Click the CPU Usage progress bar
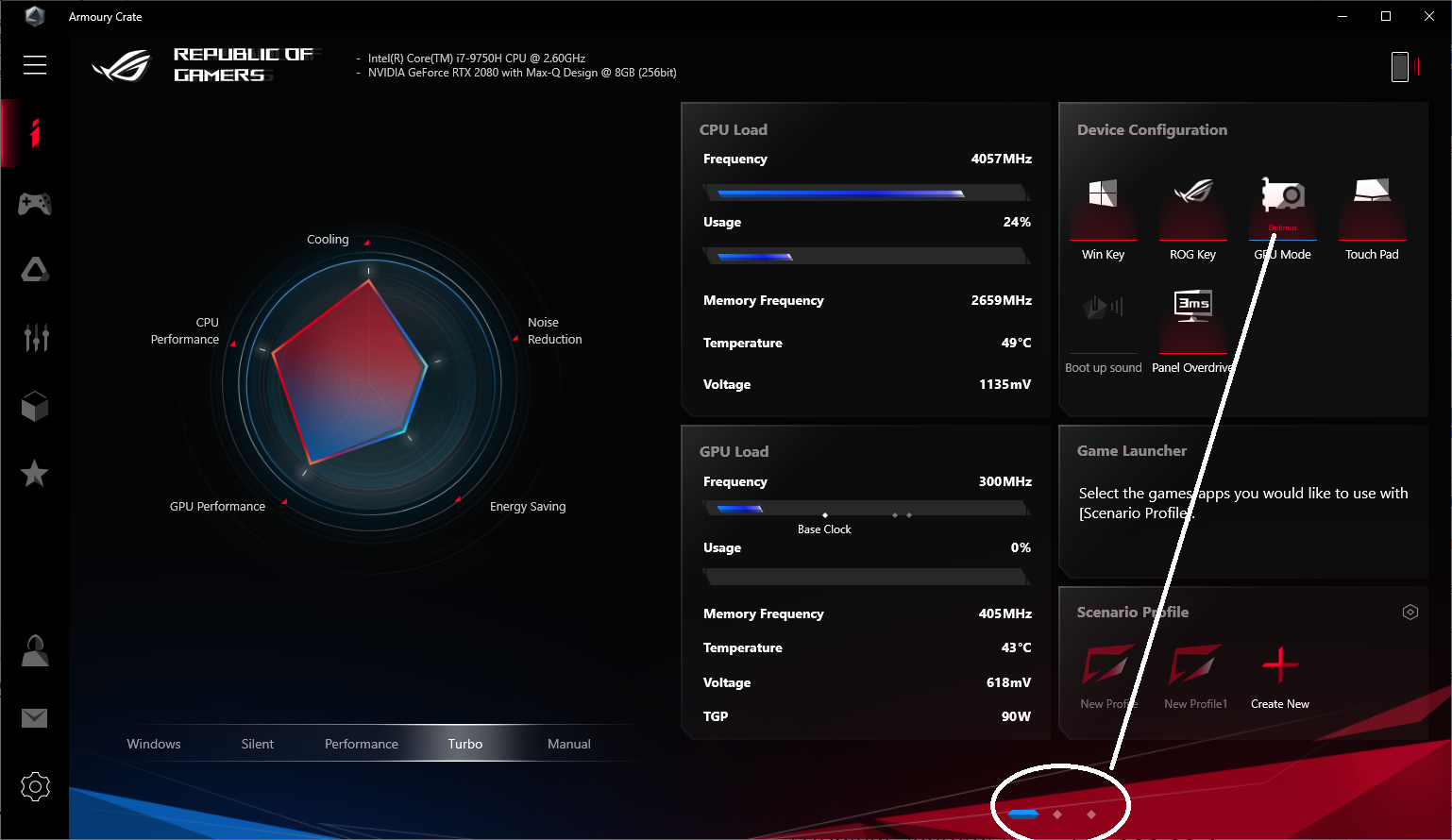 click(x=866, y=256)
